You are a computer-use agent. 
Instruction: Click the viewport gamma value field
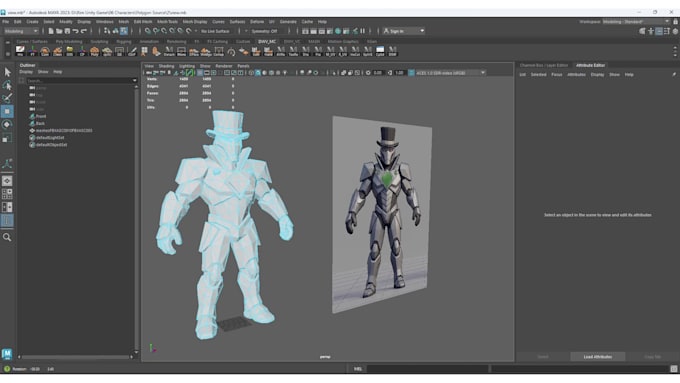tap(400, 73)
